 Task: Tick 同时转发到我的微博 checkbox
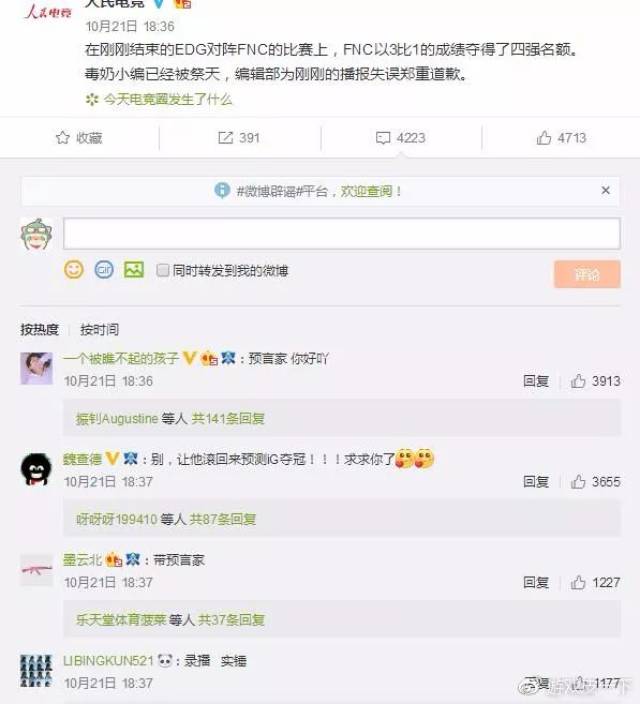point(162,270)
